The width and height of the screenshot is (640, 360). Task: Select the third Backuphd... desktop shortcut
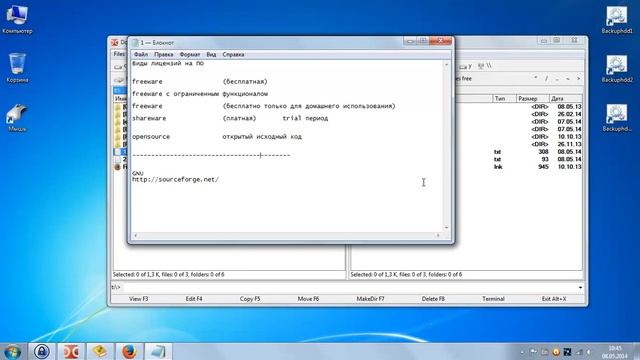[x=617, y=118]
